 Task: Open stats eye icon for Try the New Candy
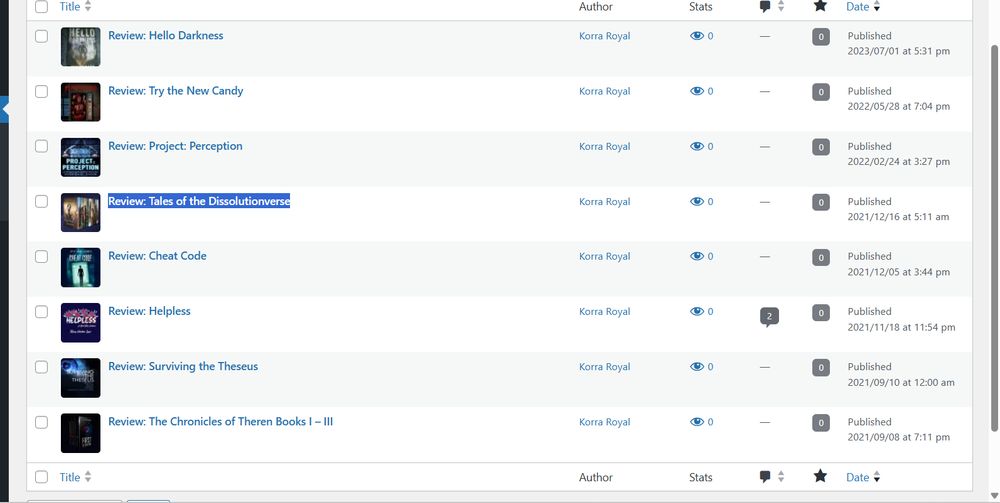click(x=696, y=91)
